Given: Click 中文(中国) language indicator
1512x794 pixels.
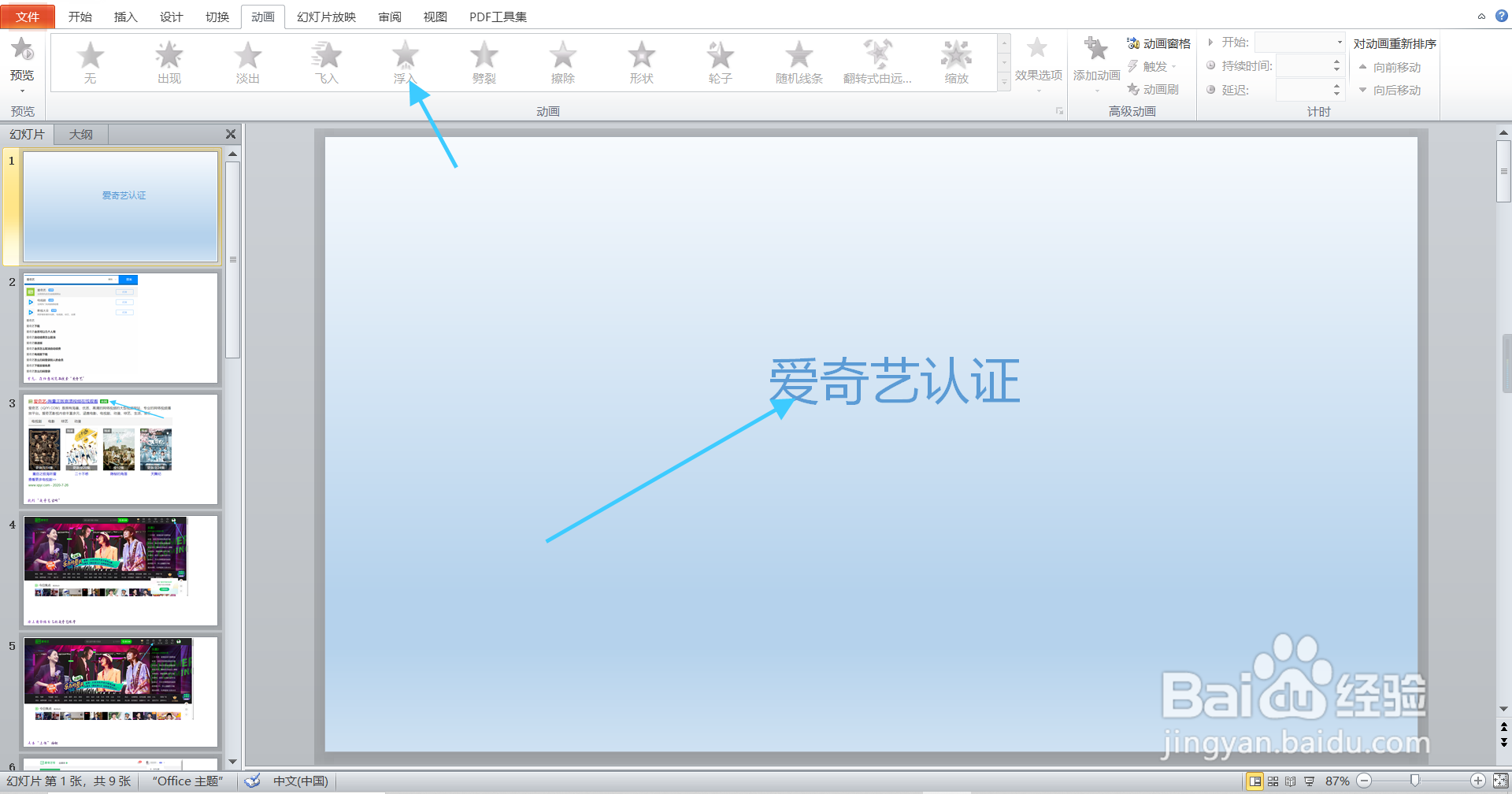Looking at the screenshot, I should [x=300, y=781].
